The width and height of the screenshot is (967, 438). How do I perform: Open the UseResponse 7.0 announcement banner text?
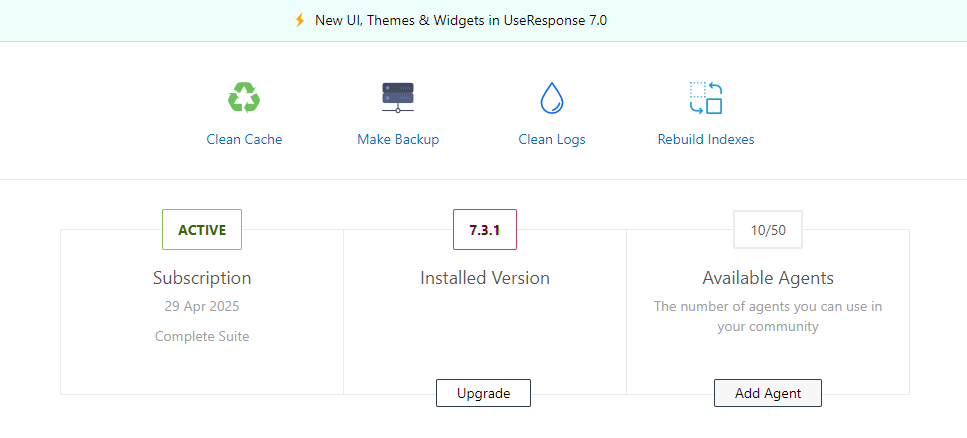[461, 20]
